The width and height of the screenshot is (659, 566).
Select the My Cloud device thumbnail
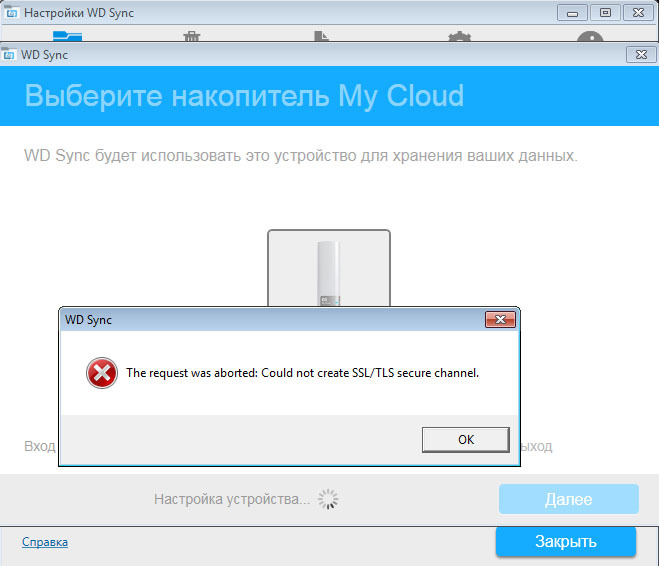tap(329, 268)
